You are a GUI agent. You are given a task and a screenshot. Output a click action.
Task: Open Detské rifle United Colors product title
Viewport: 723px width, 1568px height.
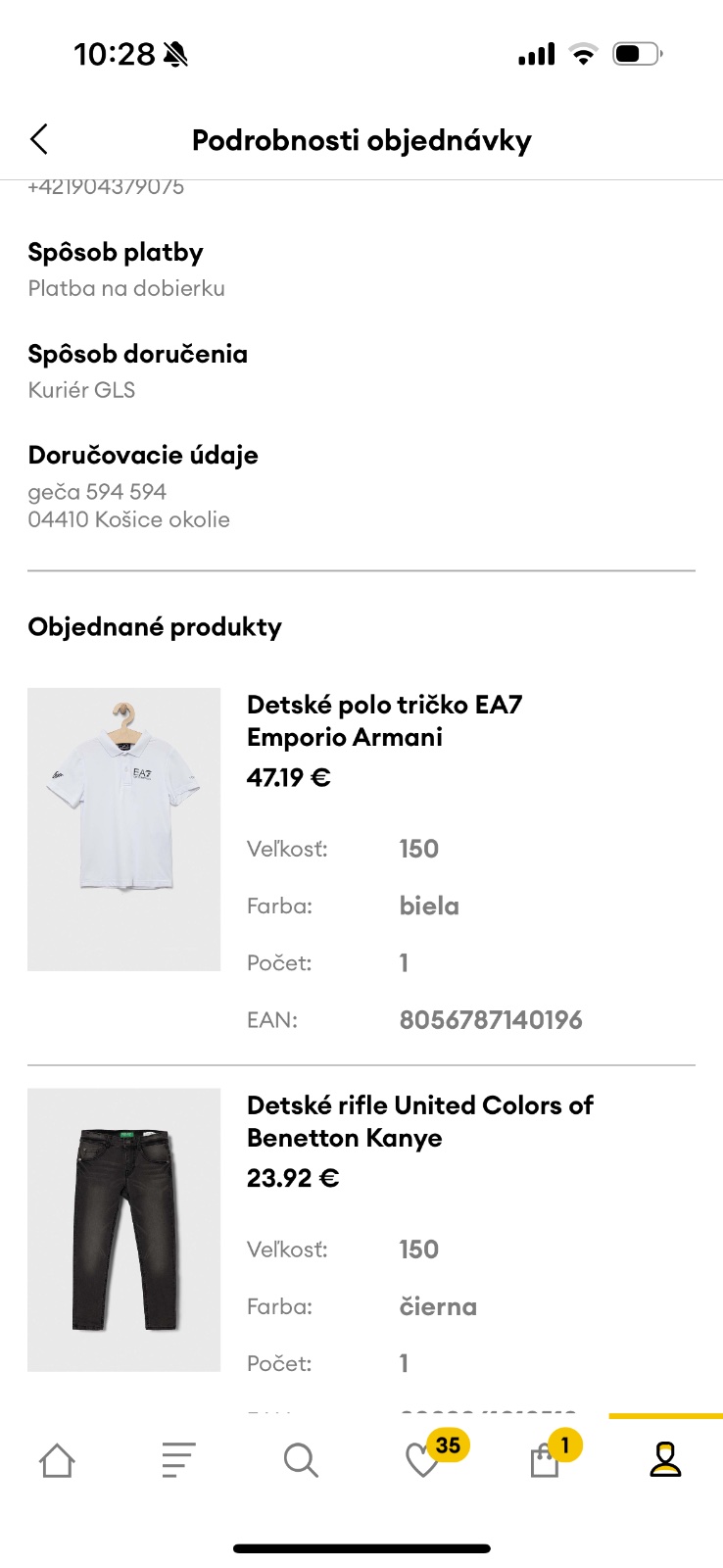click(x=419, y=1121)
